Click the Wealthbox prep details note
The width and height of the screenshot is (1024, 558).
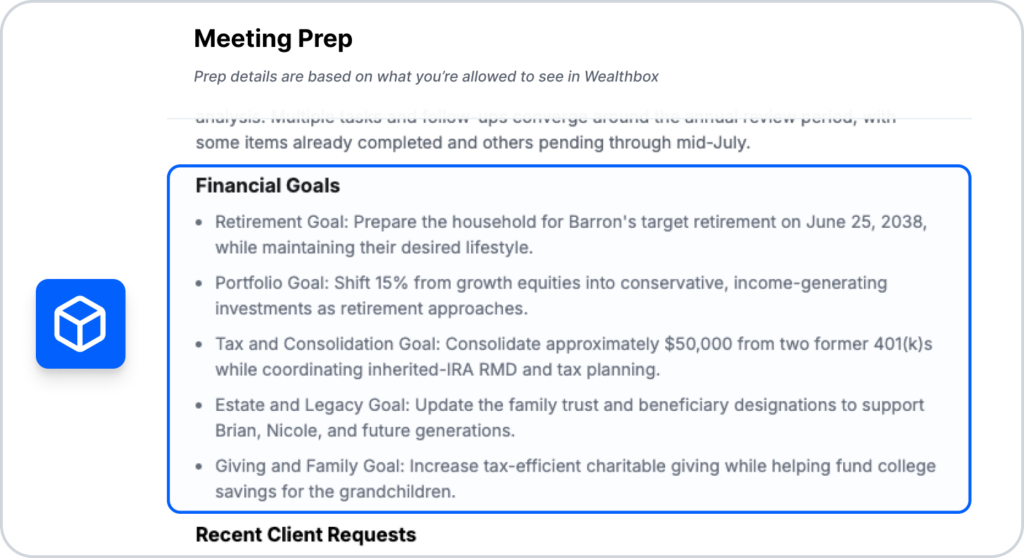426,76
